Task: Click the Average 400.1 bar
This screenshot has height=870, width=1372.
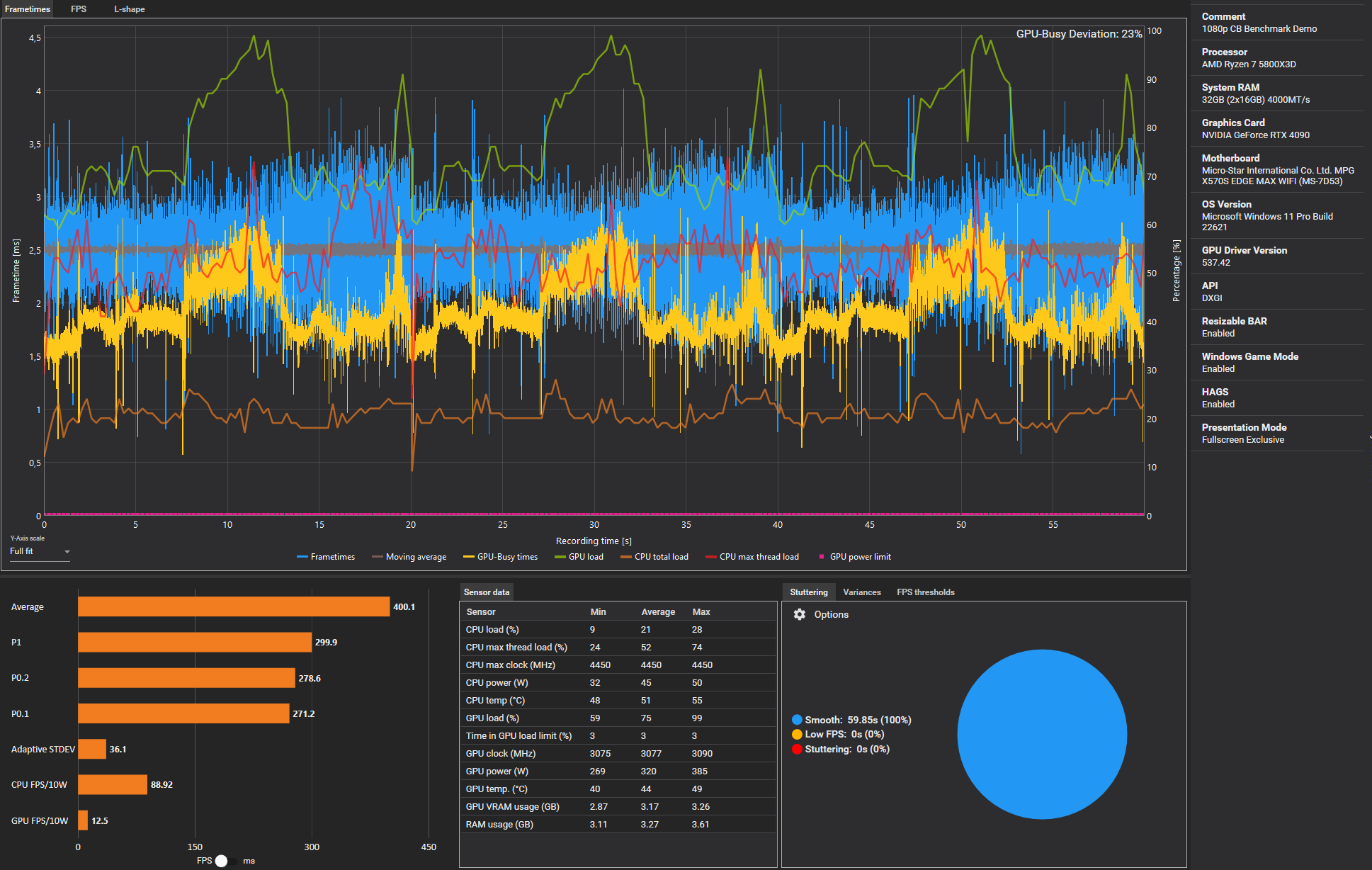Action: tap(234, 606)
